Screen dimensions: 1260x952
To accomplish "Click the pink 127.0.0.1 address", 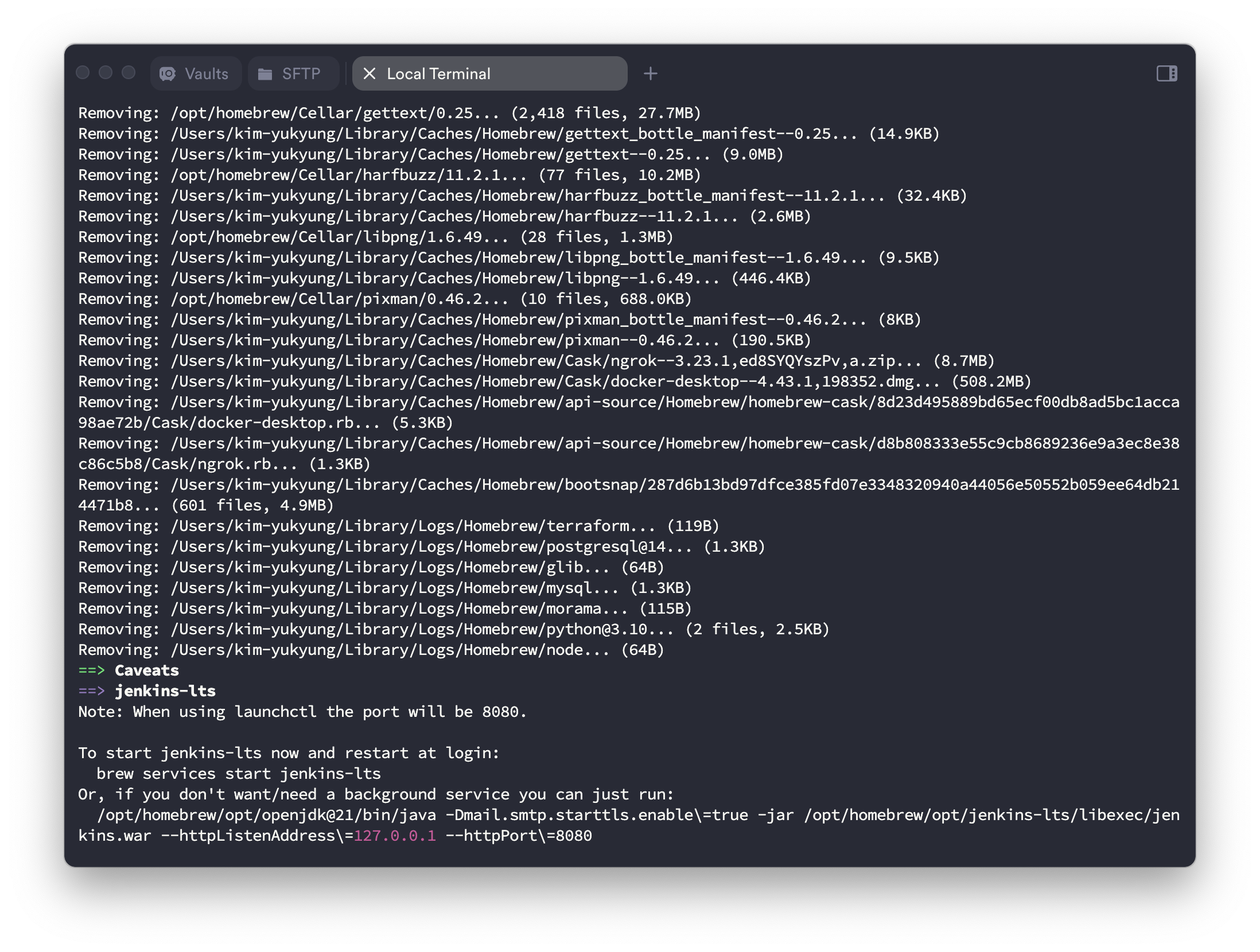I will pos(395,836).
